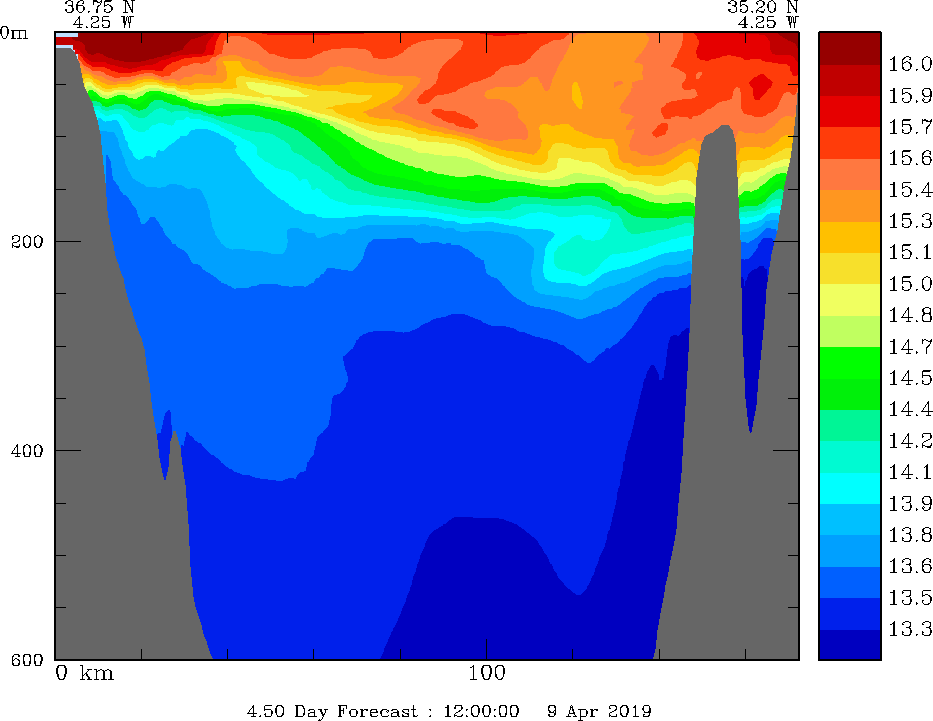Click the 12:00:00 forecast time
The height and width of the screenshot is (721, 933).
481,711
